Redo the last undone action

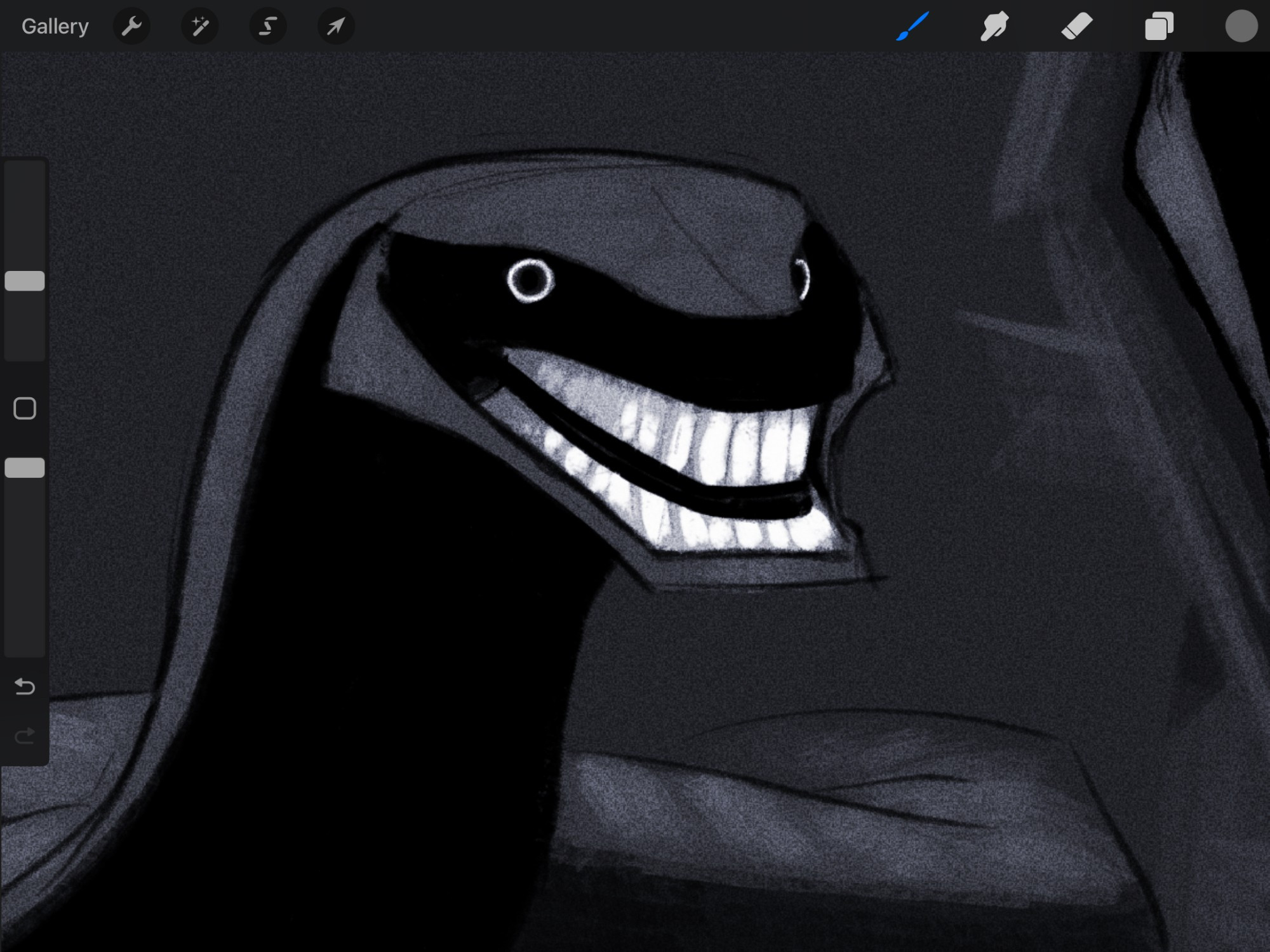click(x=25, y=736)
